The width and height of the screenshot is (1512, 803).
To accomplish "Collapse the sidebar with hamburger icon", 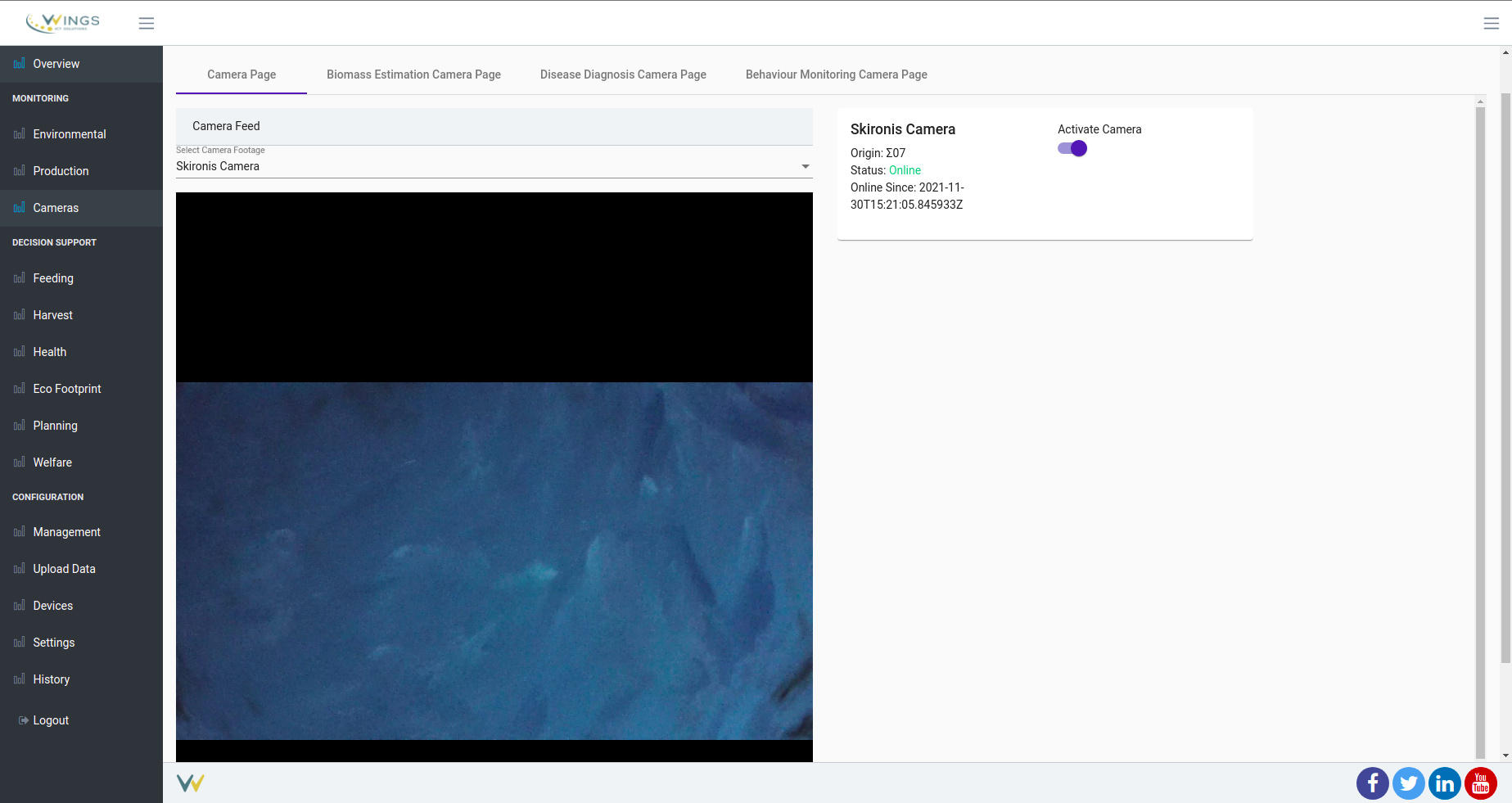I will point(147,23).
